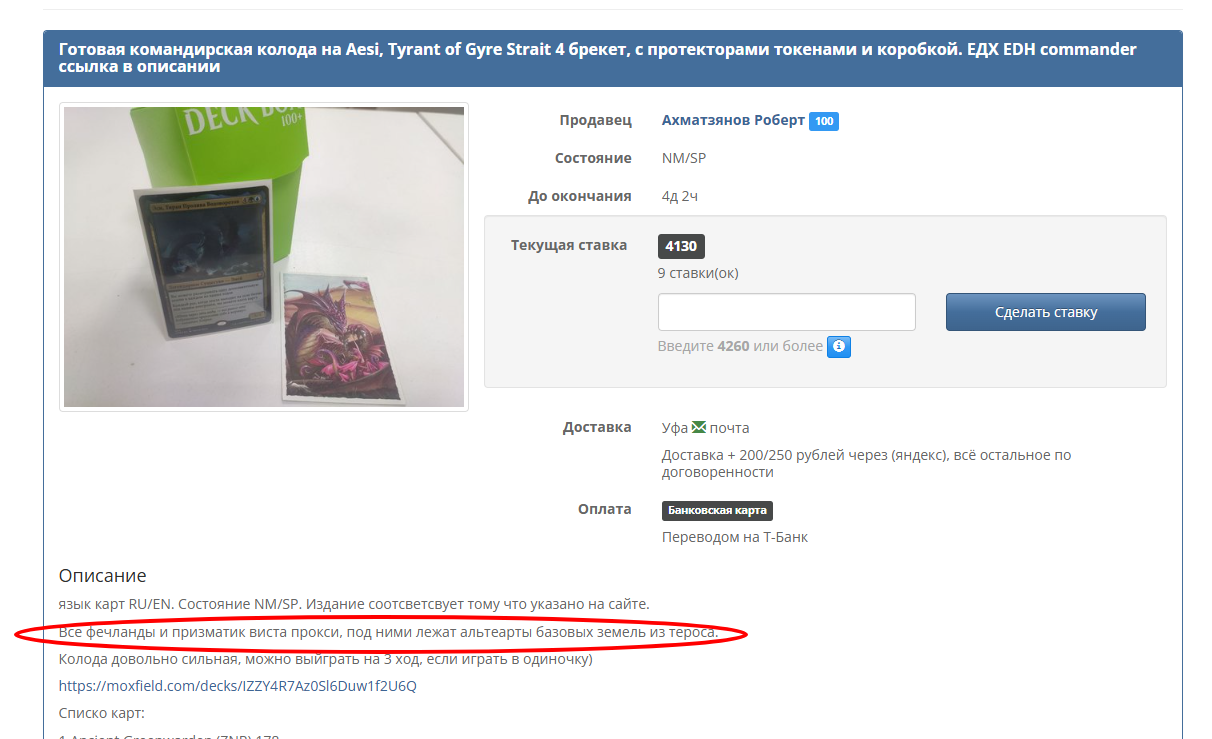The height and width of the screenshot is (739, 1212).
Task: Click the 4д 2ч time remaining value
Action: [x=680, y=196]
